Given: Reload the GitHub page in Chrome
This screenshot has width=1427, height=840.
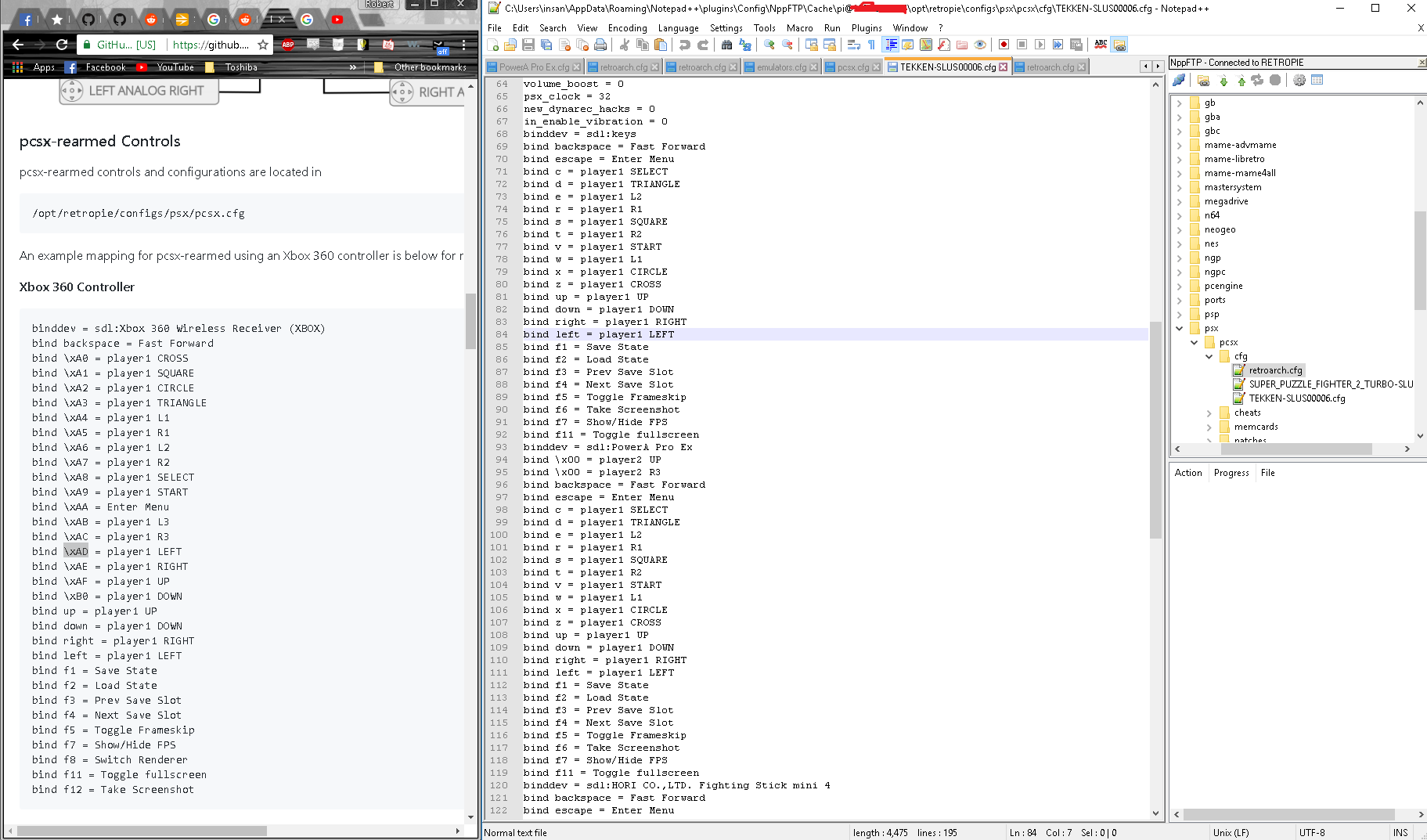Looking at the screenshot, I should (62, 45).
